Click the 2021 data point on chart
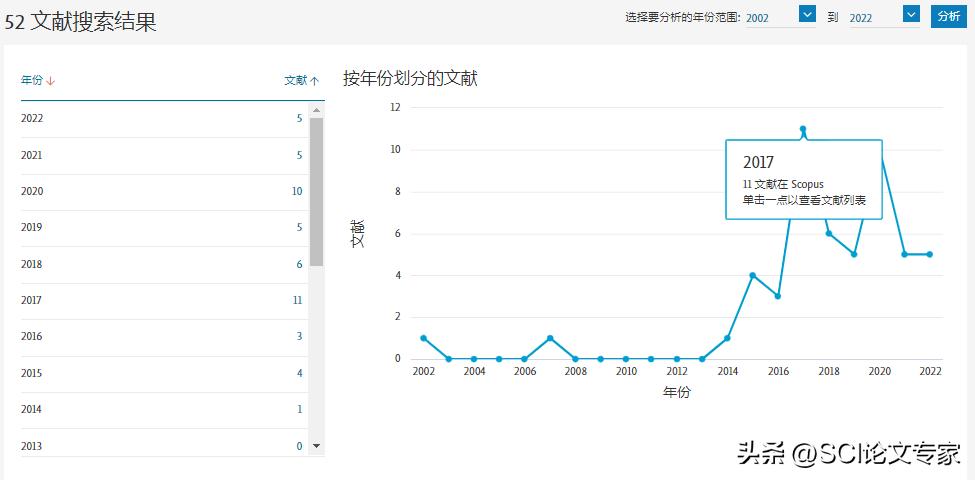 tap(905, 254)
